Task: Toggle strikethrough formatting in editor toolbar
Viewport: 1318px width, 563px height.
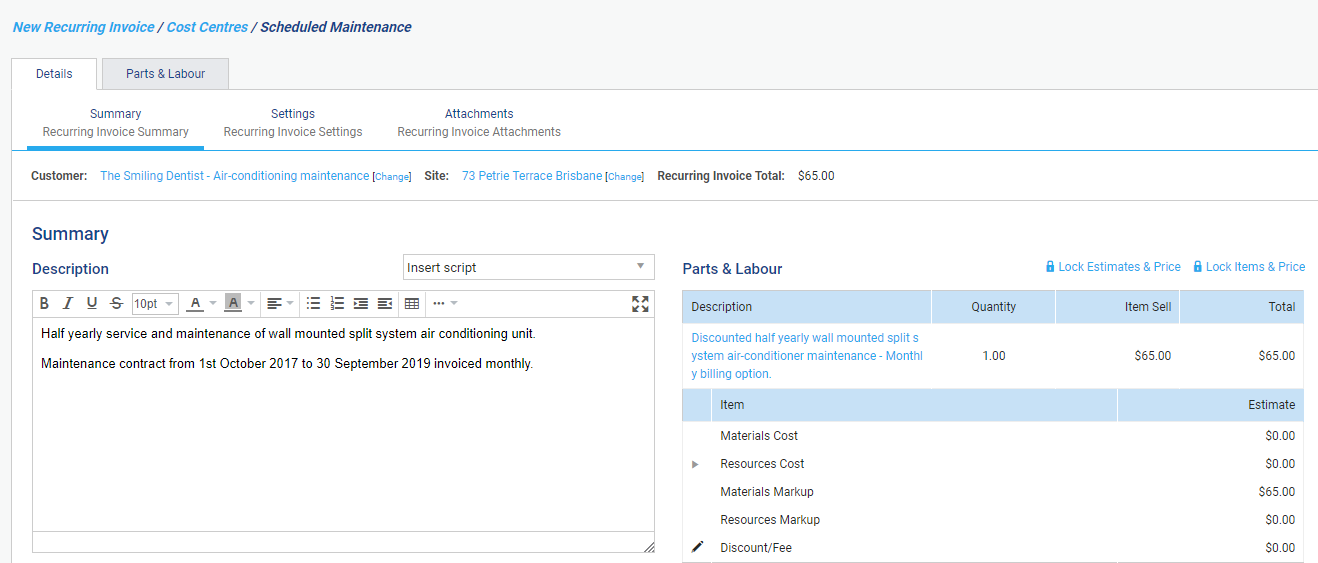Action: (116, 304)
